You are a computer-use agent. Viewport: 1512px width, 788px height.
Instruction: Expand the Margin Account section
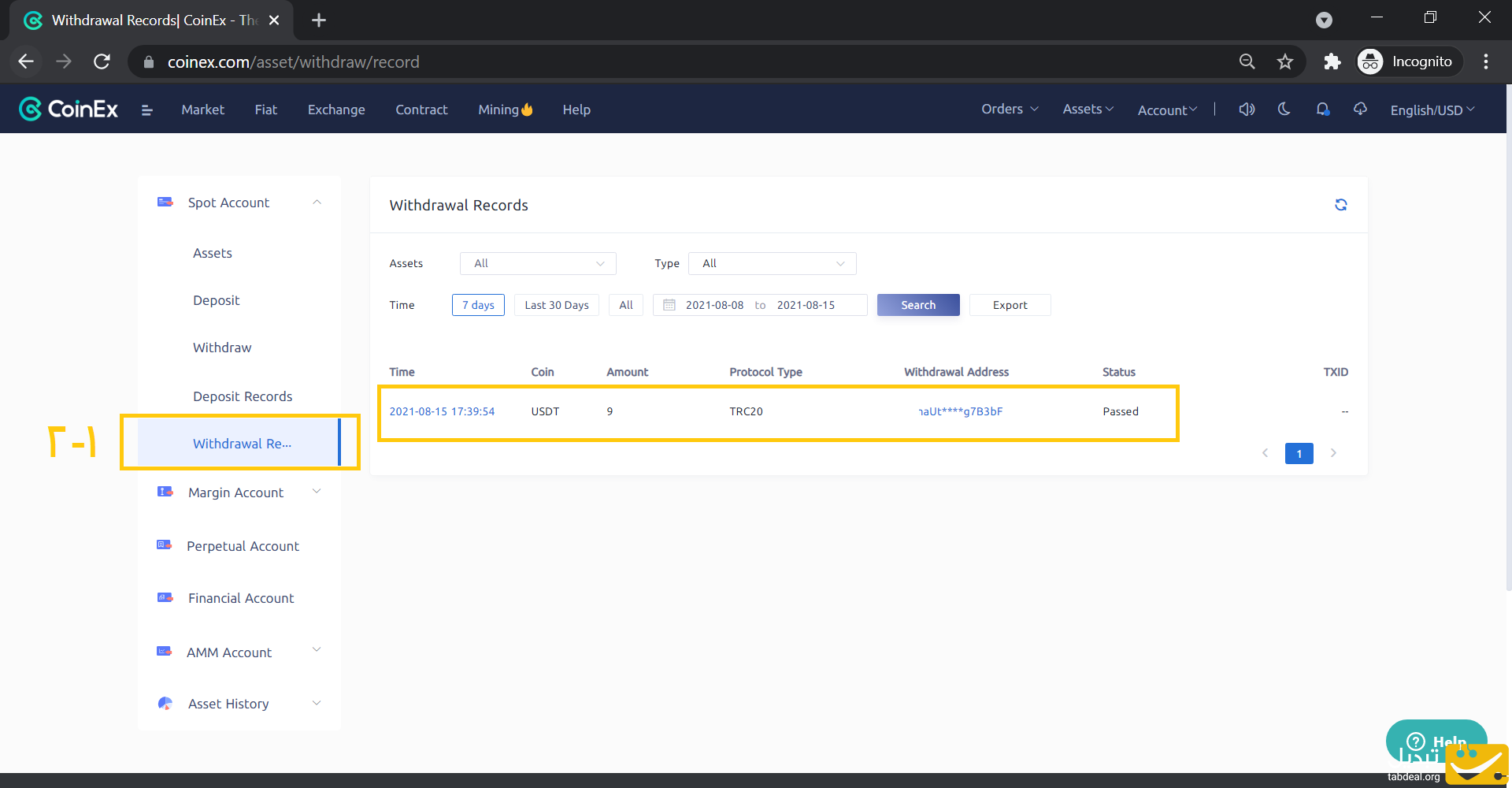point(317,492)
